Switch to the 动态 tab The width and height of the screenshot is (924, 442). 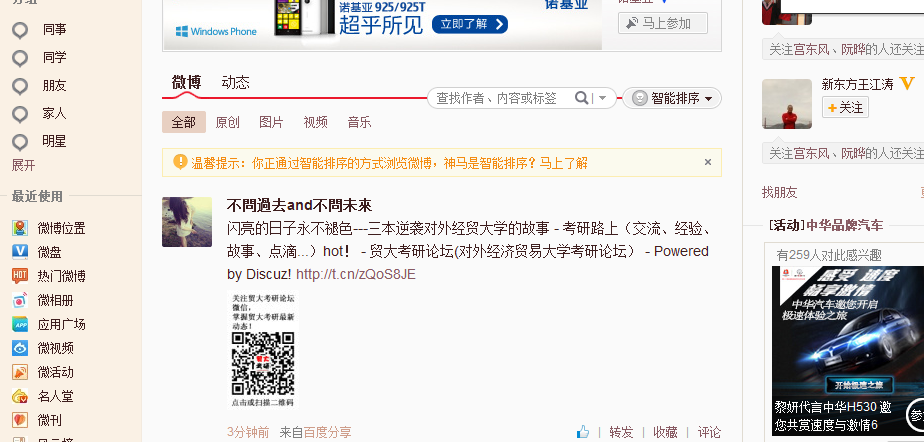(235, 82)
